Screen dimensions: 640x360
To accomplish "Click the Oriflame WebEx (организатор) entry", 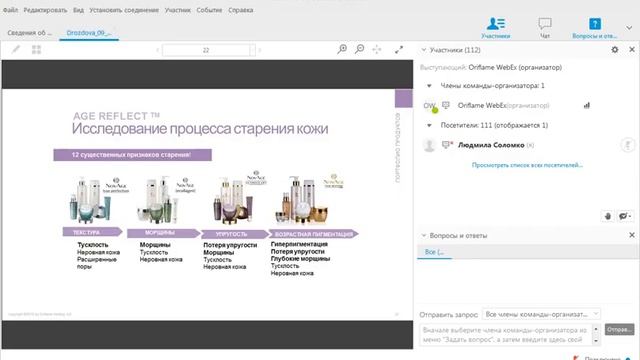I will click(503, 106).
